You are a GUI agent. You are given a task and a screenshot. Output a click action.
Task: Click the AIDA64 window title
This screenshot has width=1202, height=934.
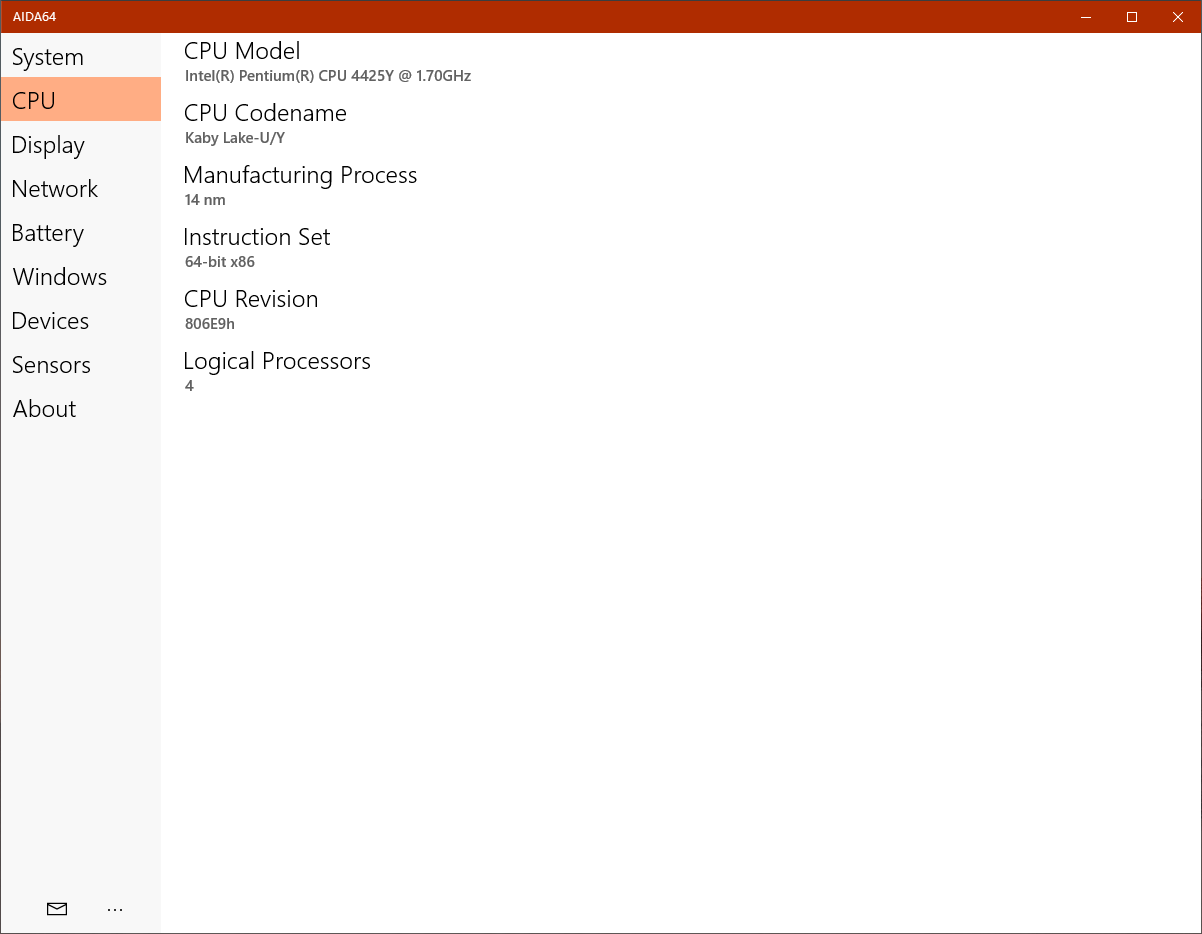pos(35,17)
